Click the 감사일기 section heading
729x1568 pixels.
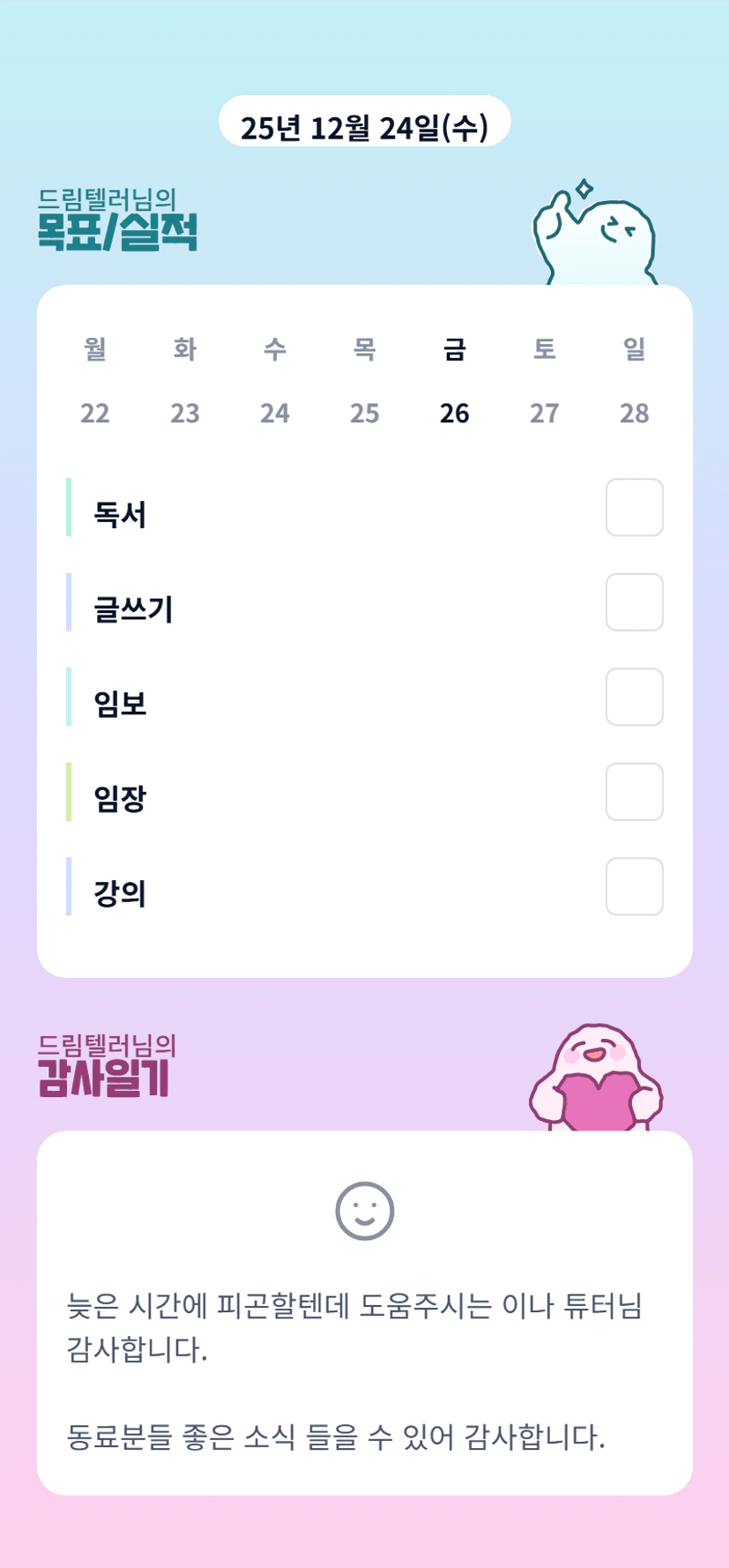[x=104, y=1077]
